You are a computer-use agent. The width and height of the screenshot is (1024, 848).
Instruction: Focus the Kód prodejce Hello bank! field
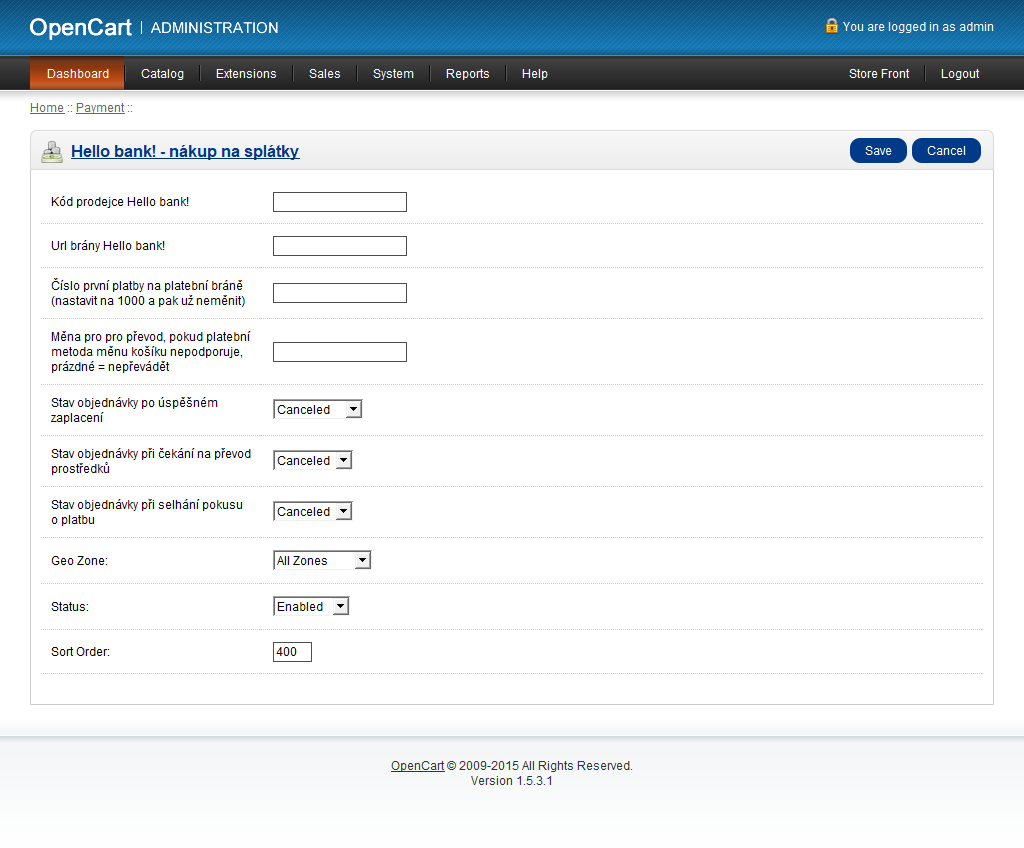(x=340, y=202)
